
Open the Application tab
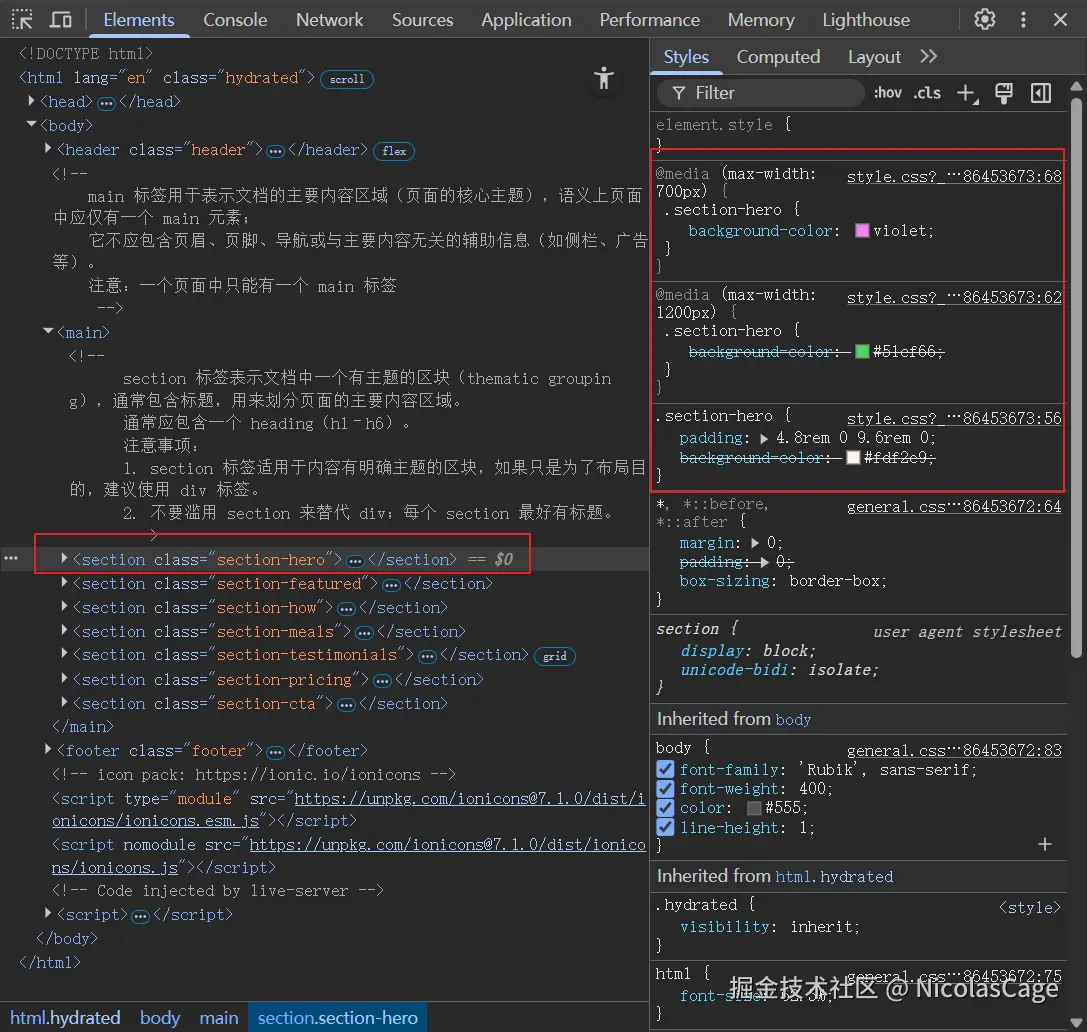click(x=526, y=19)
